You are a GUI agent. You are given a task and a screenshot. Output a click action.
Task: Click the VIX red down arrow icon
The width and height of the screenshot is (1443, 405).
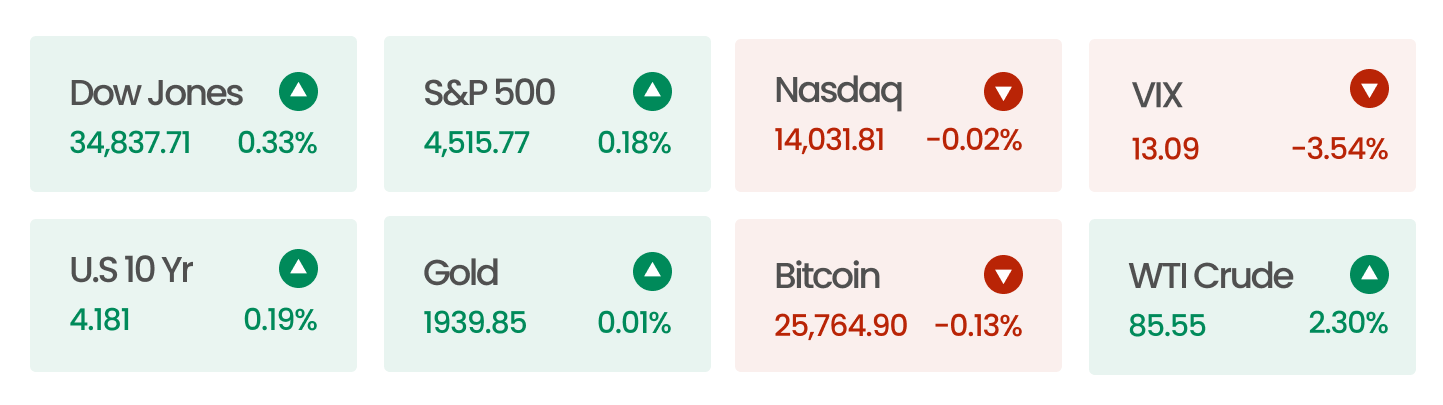(x=1369, y=89)
